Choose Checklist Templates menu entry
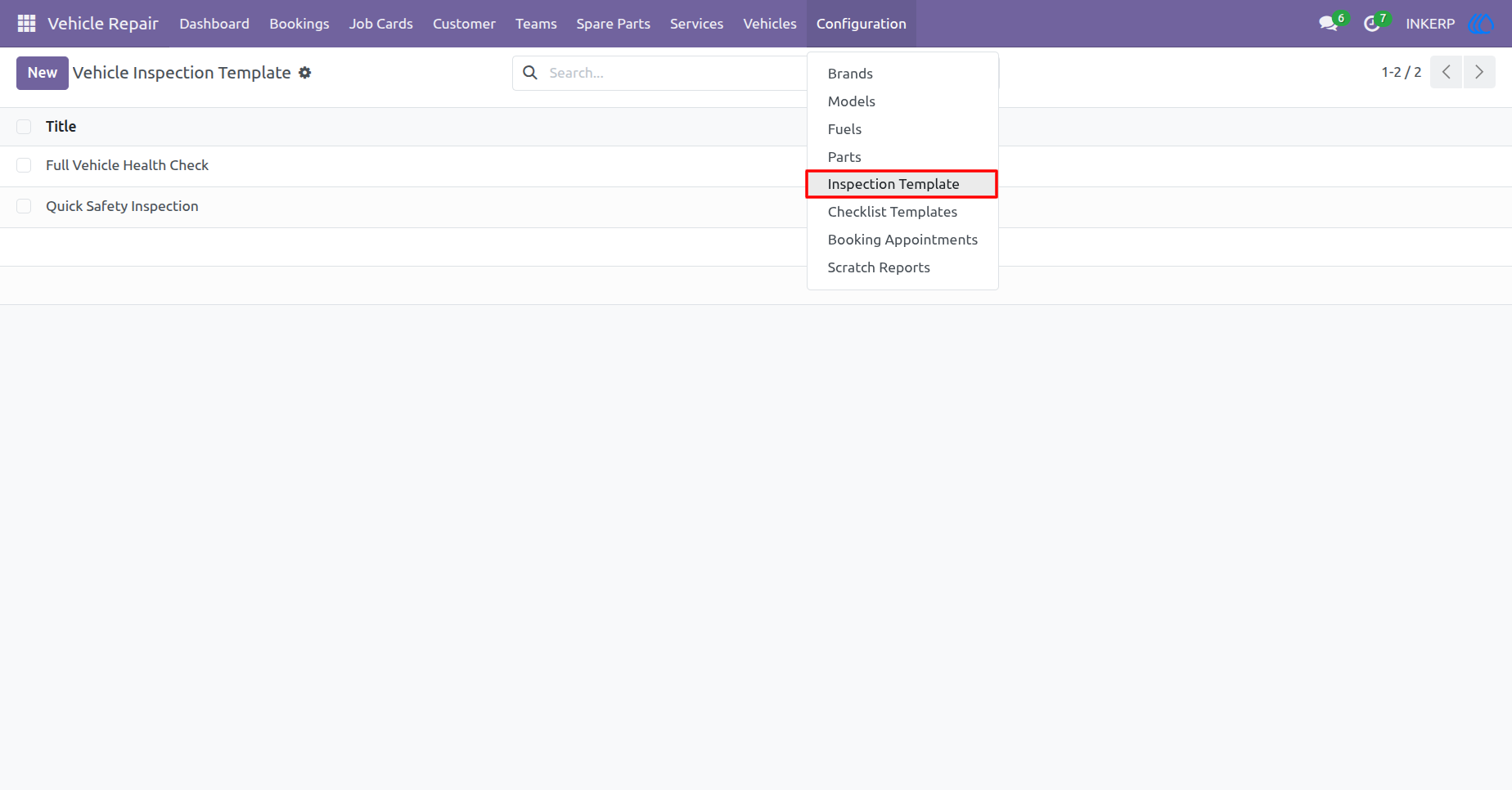The height and width of the screenshot is (790, 1512). (902, 212)
